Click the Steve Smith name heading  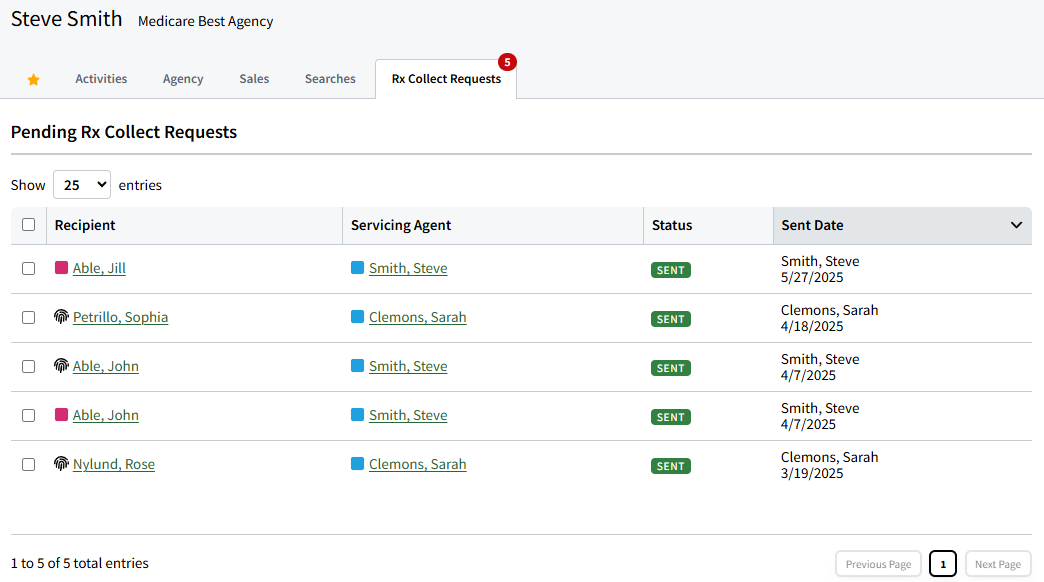pos(67,19)
